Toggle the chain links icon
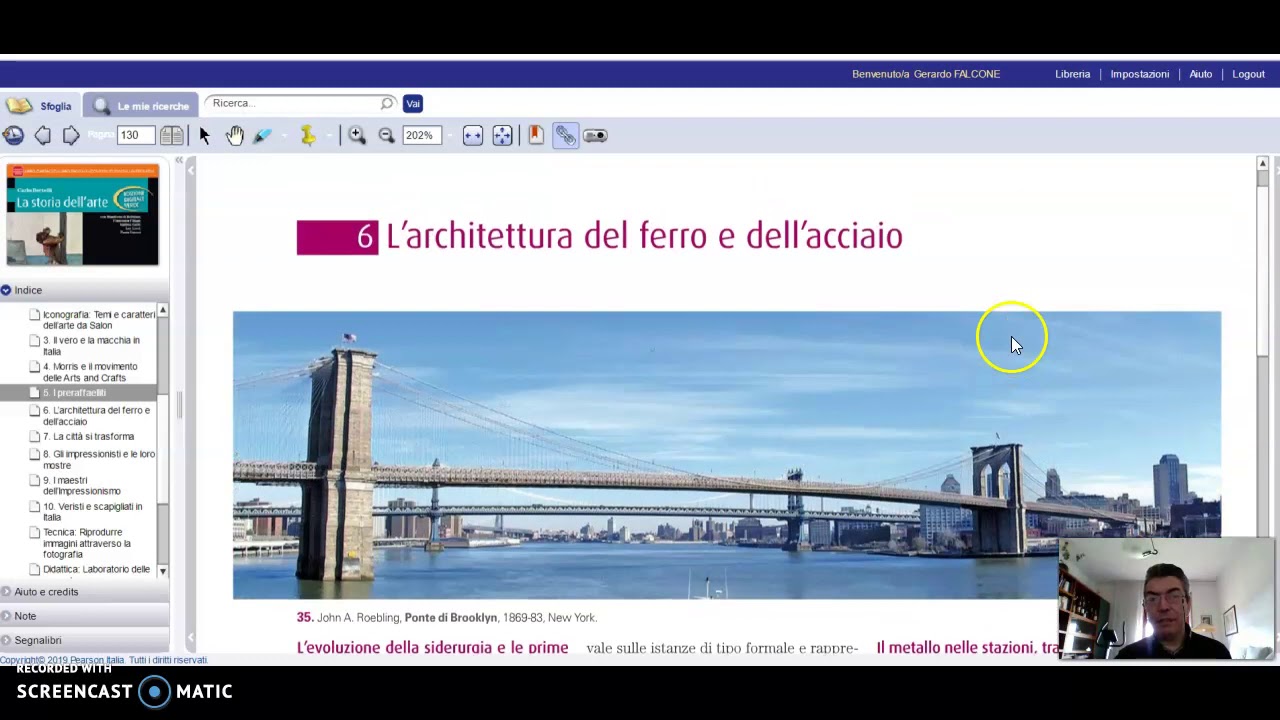The image size is (1280, 720). 566,135
